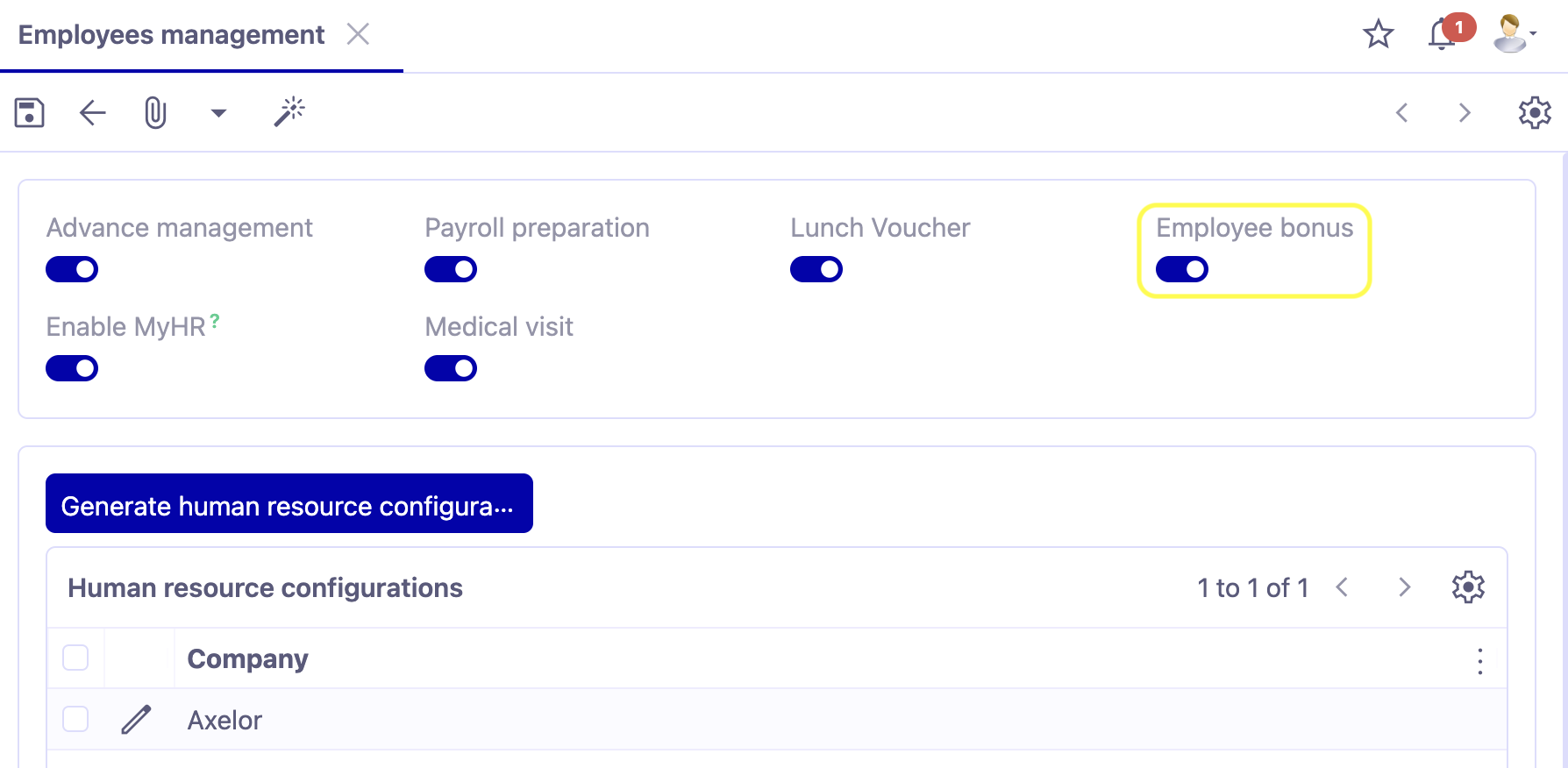Edit the Axelor row with the pencil icon

[x=136, y=719]
